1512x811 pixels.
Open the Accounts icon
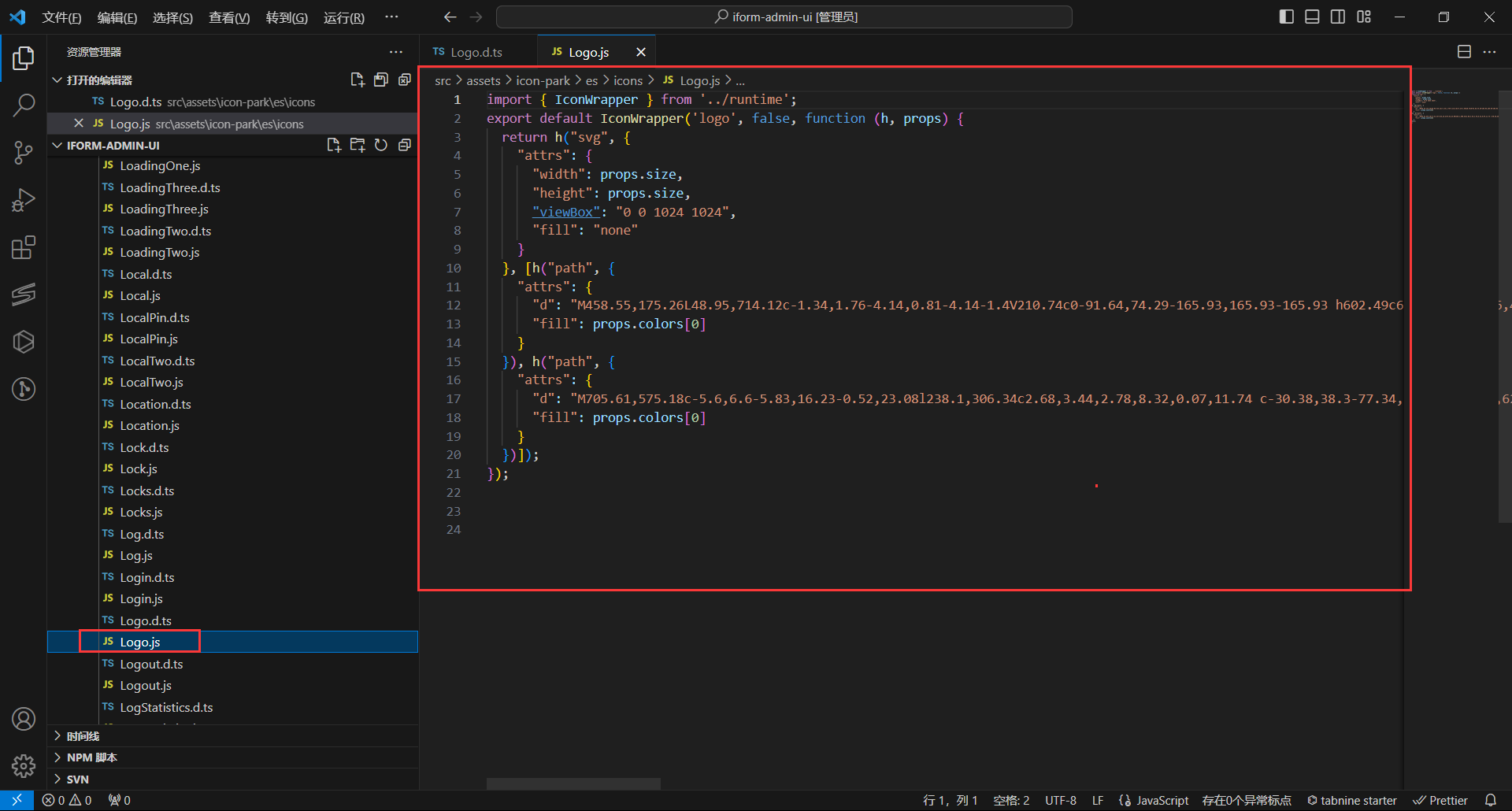click(24, 719)
